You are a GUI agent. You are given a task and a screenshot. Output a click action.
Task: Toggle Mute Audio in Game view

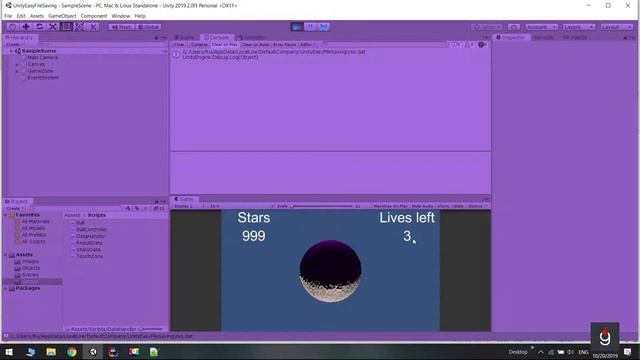pyautogui.click(x=422, y=207)
